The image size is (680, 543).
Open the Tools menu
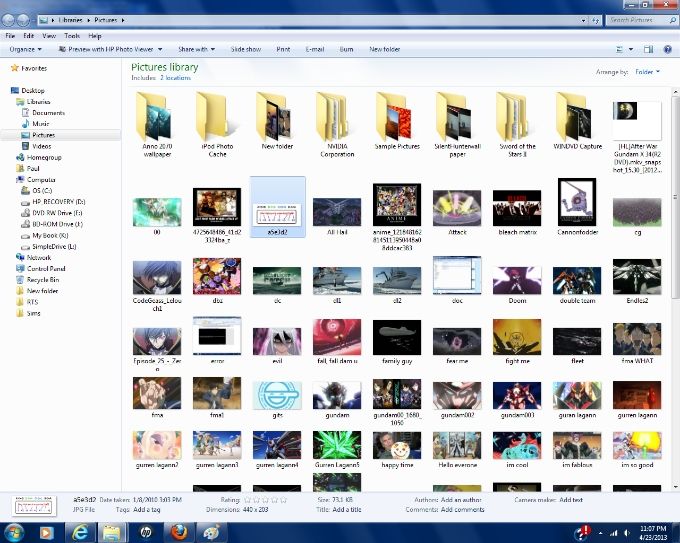72,36
